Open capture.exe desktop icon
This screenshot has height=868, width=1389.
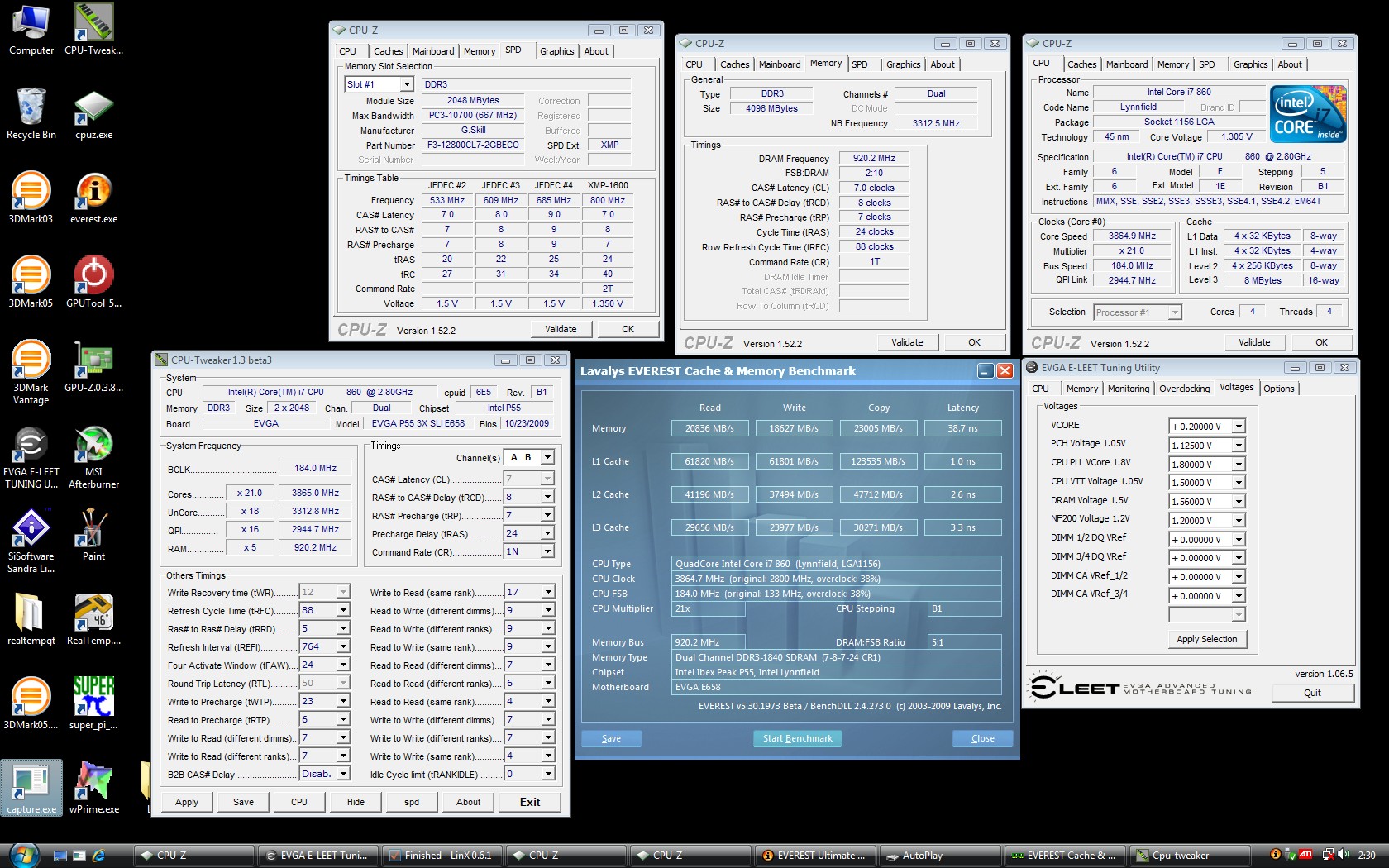[31, 788]
